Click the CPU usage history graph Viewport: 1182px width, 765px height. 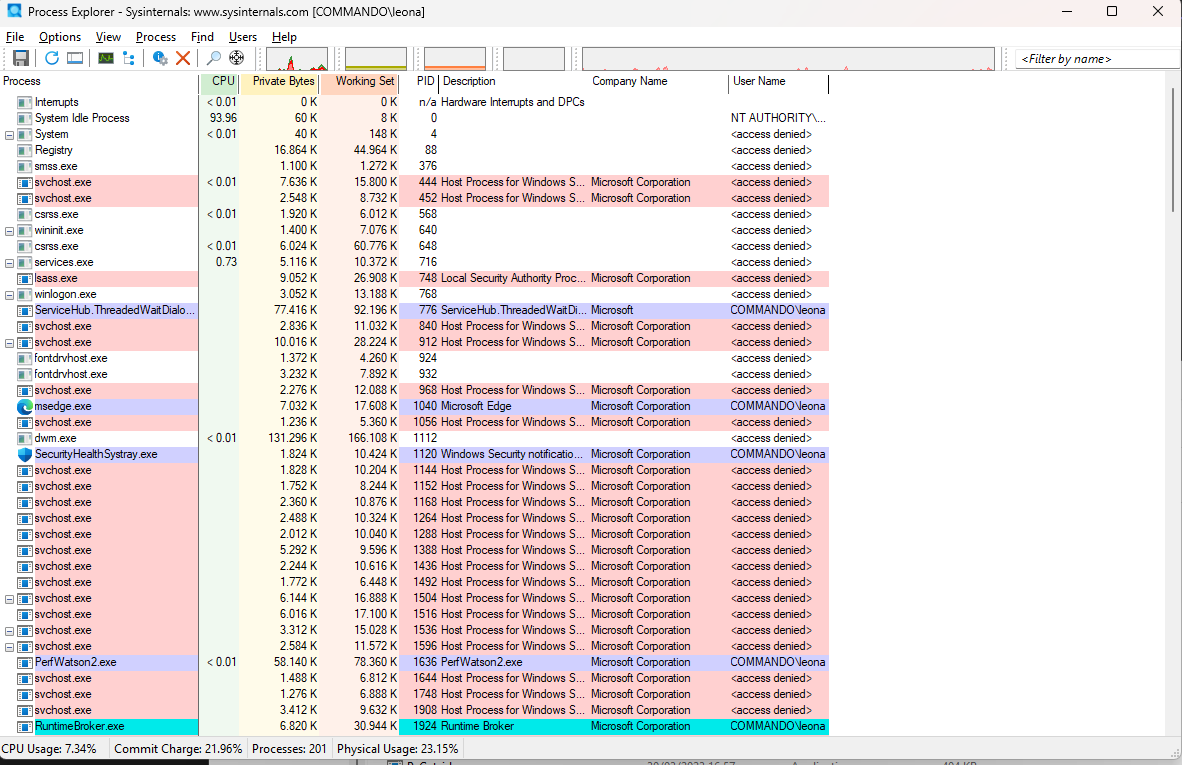tap(297, 59)
